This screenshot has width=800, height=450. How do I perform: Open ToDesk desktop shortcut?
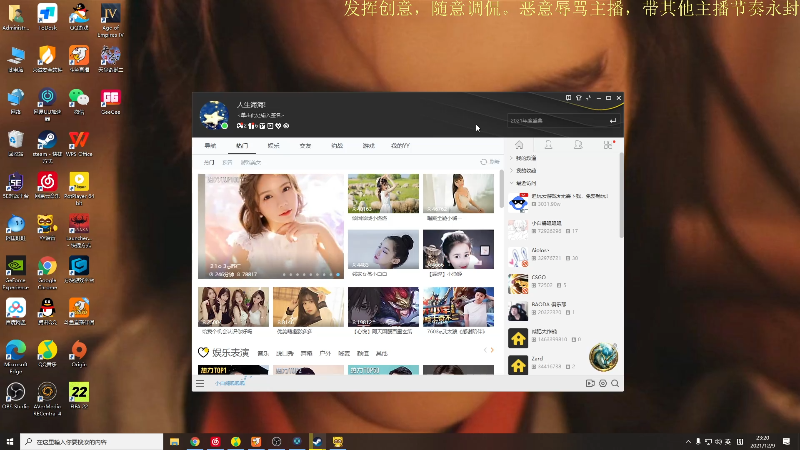coord(47,17)
